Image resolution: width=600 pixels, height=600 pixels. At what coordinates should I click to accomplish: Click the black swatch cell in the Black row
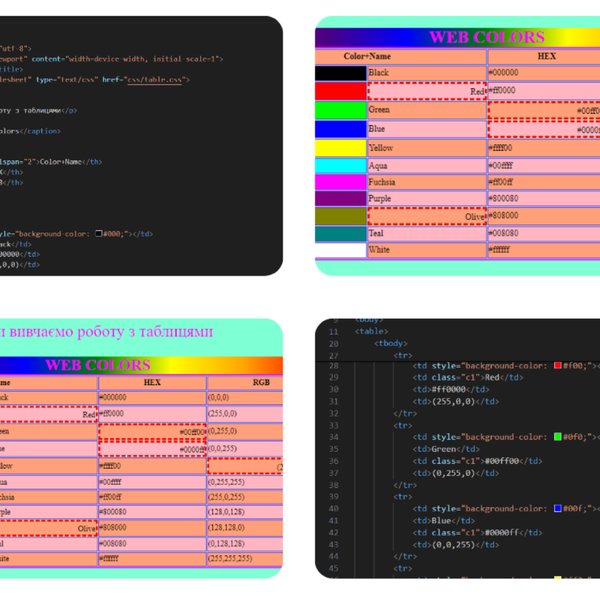[340, 73]
